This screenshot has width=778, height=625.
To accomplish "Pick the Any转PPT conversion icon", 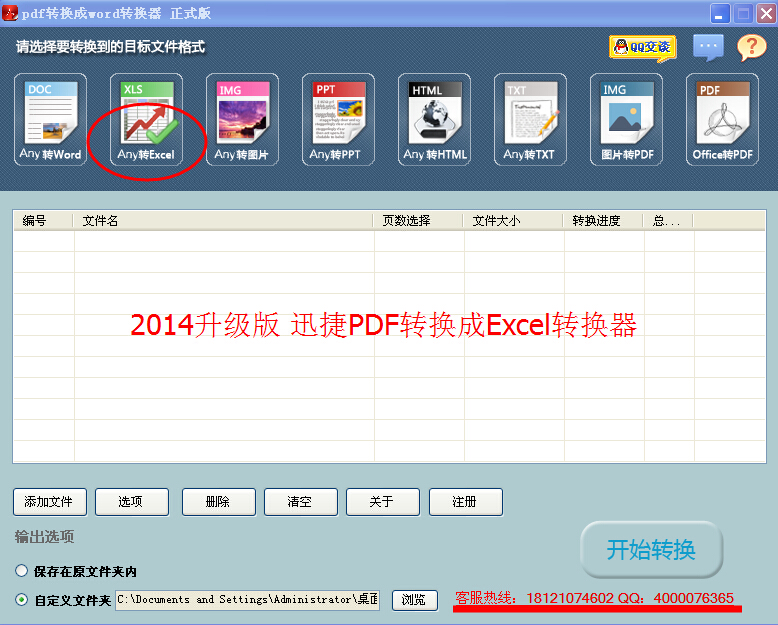I will pyautogui.click(x=338, y=120).
